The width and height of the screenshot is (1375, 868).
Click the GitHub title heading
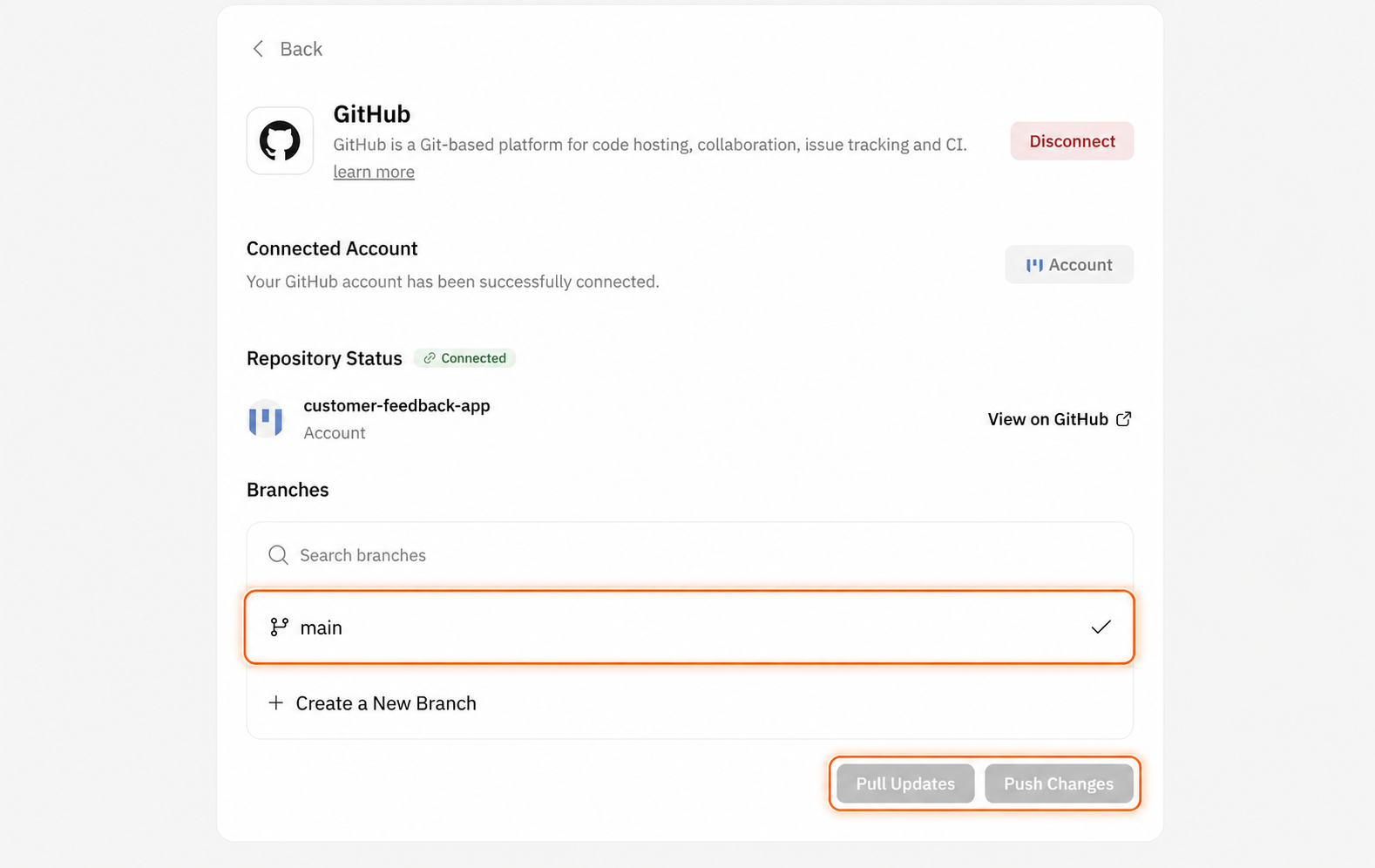click(372, 114)
